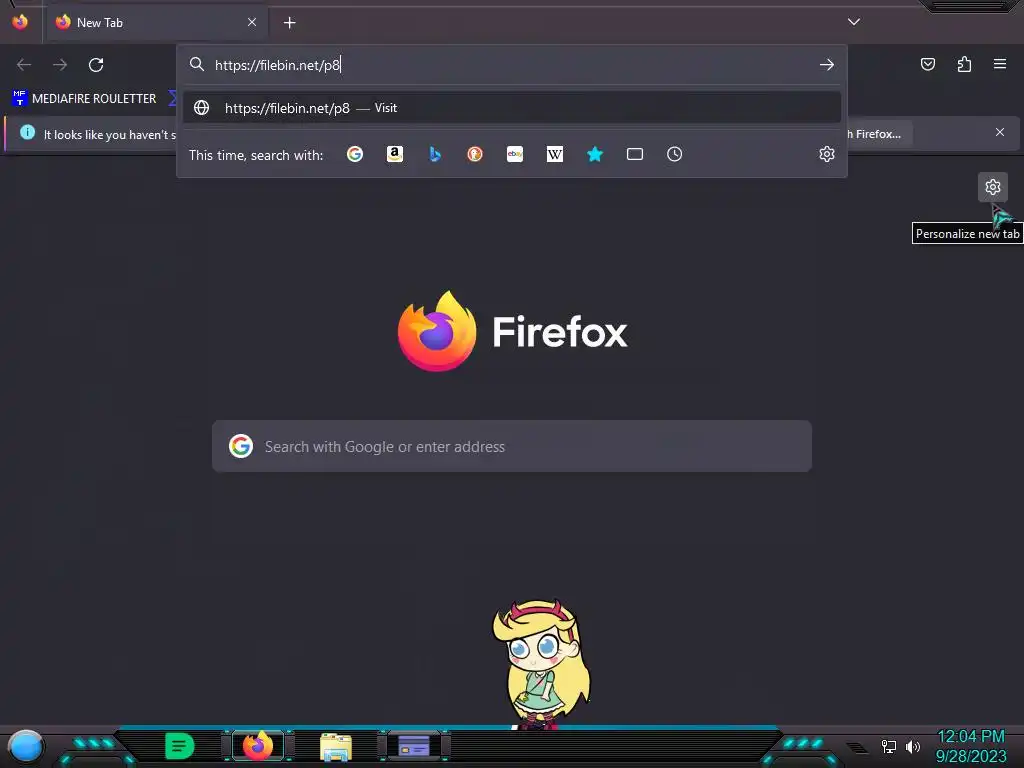Search in Bookmarks via star icon
Image resolution: width=1024 pixels, height=768 pixels.
point(594,154)
